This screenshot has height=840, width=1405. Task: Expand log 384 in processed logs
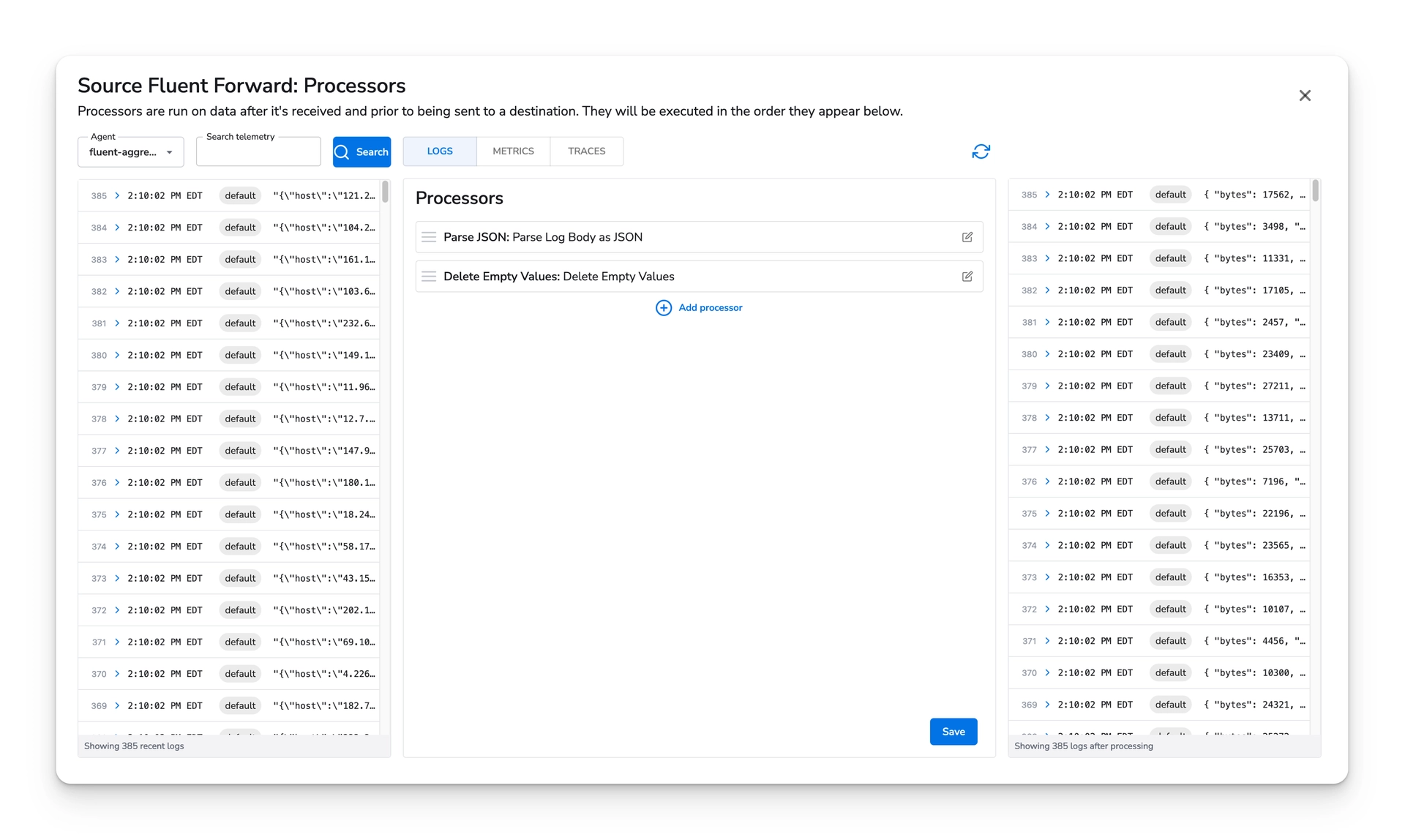pos(1047,227)
